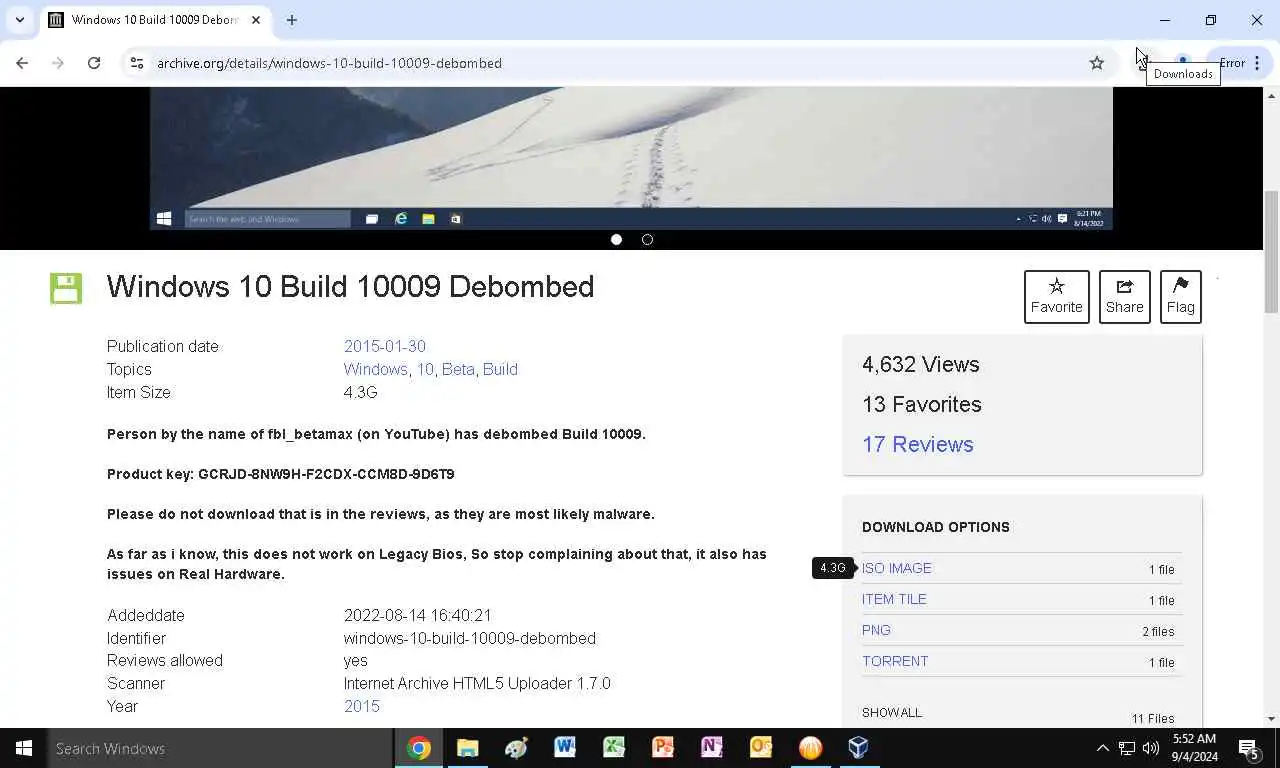The image size is (1280, 768).
Task: Open PowerPoint from the taskbar
Action: pos(663,748)
